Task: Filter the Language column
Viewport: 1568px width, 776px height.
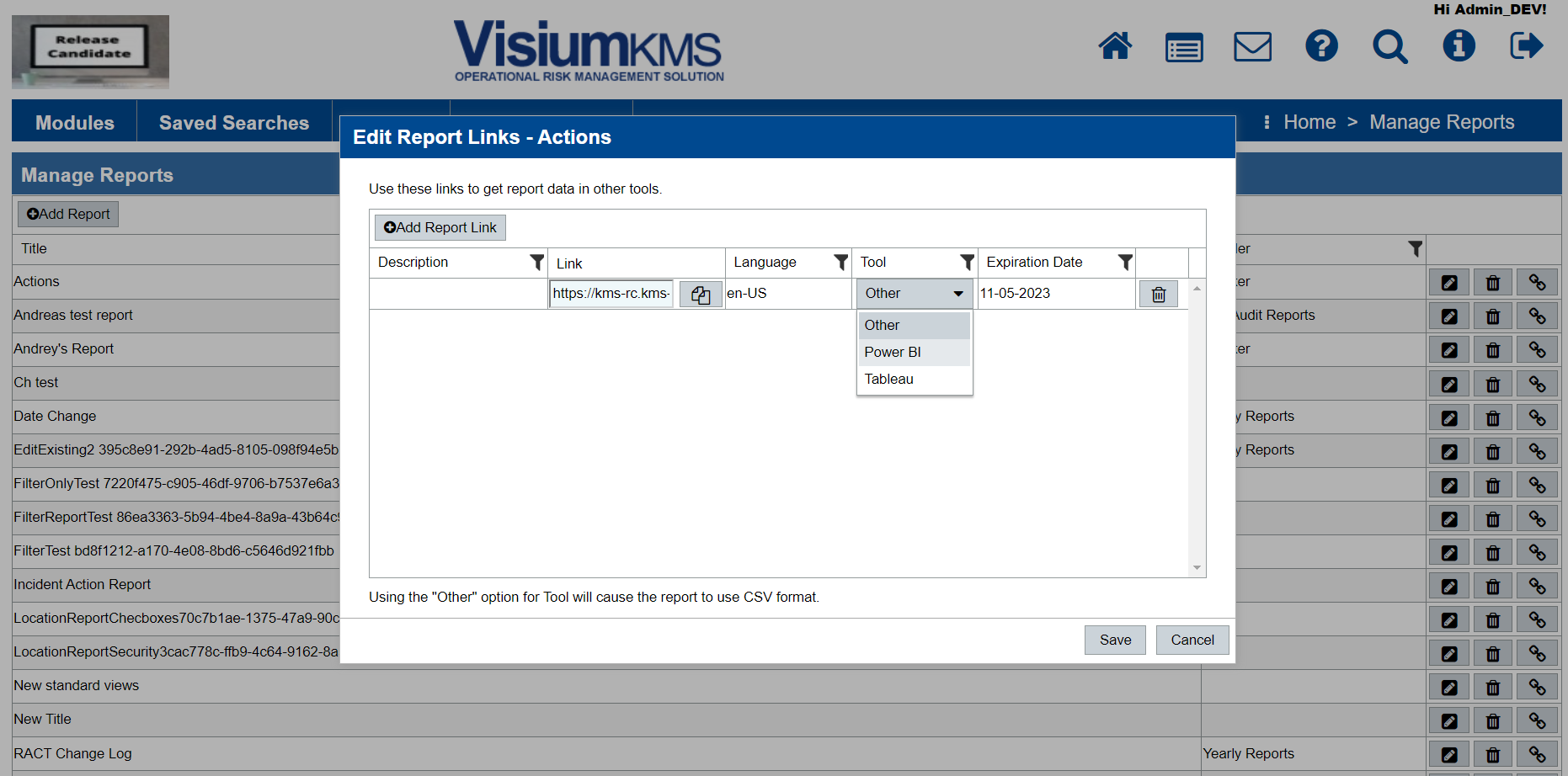Action: click(840, 263)
